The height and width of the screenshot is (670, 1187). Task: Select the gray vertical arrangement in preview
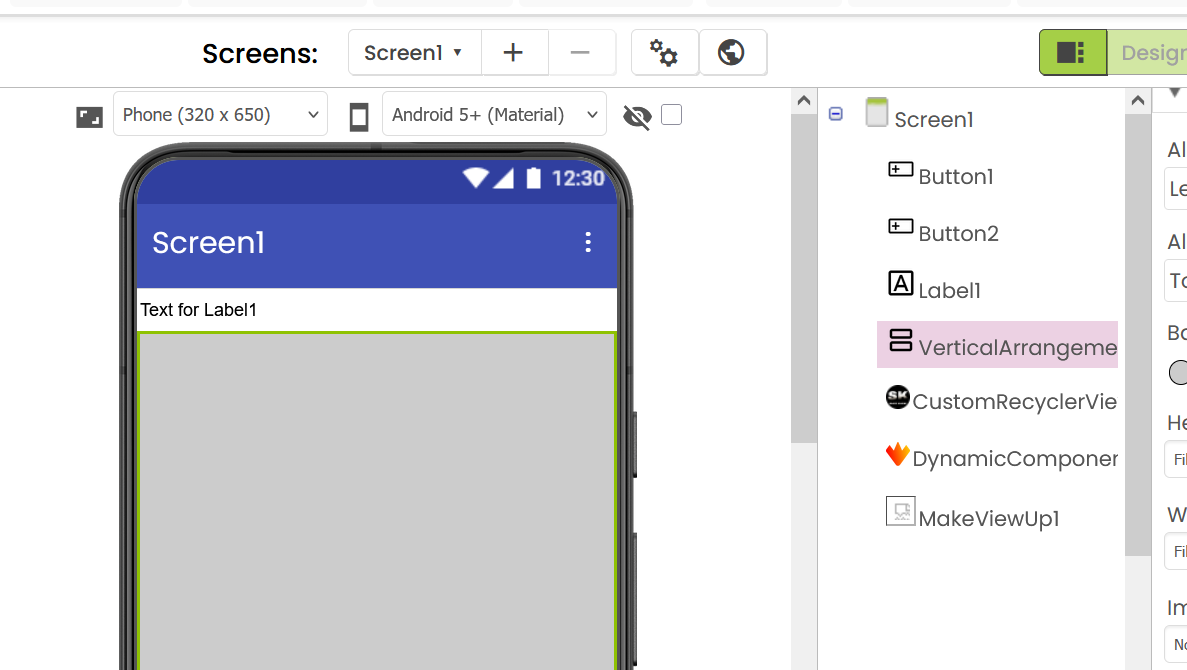pyautogui.click(x=377, y=501)
